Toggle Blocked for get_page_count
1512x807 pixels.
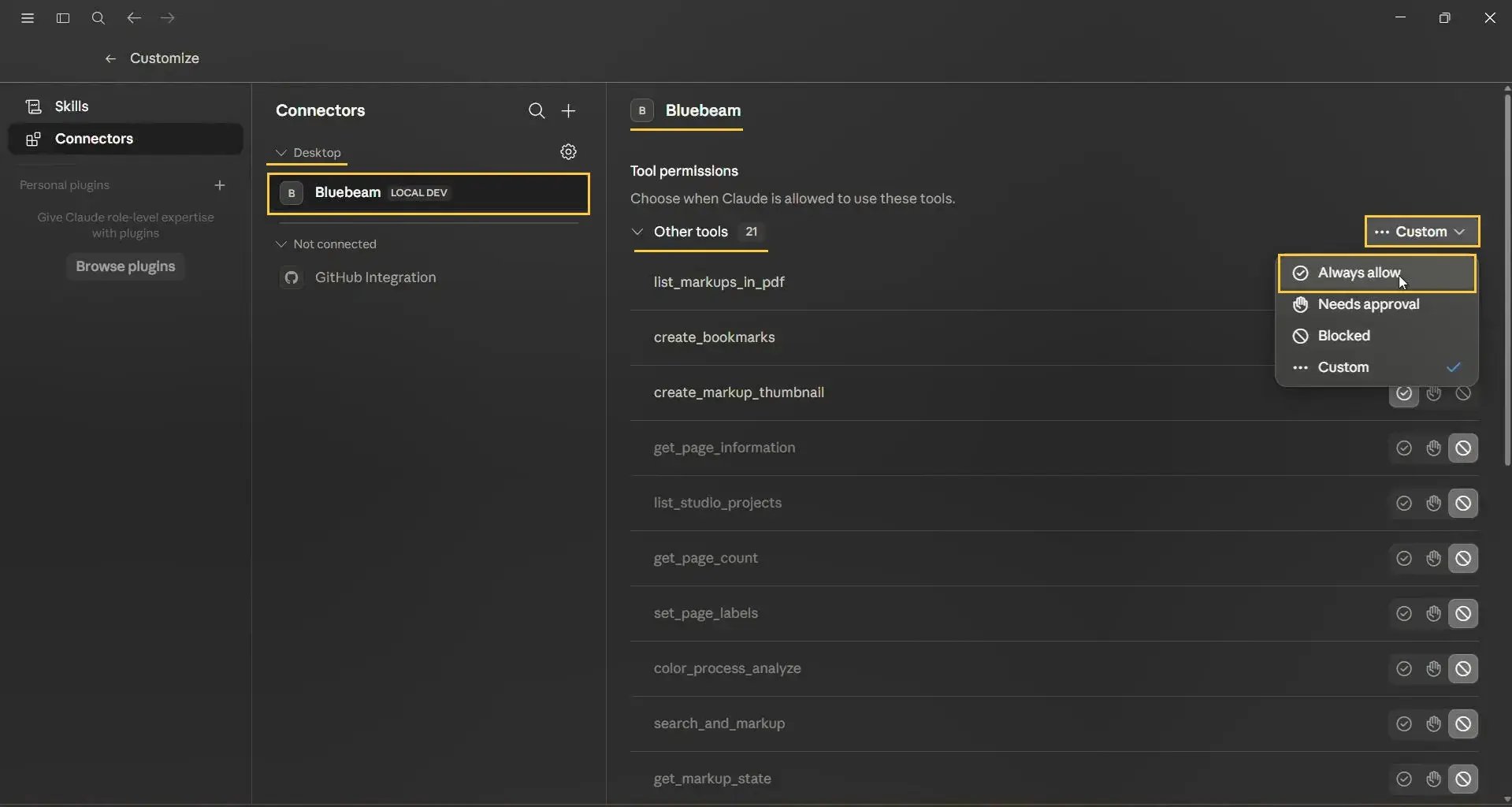click(x=1463, y=559)
